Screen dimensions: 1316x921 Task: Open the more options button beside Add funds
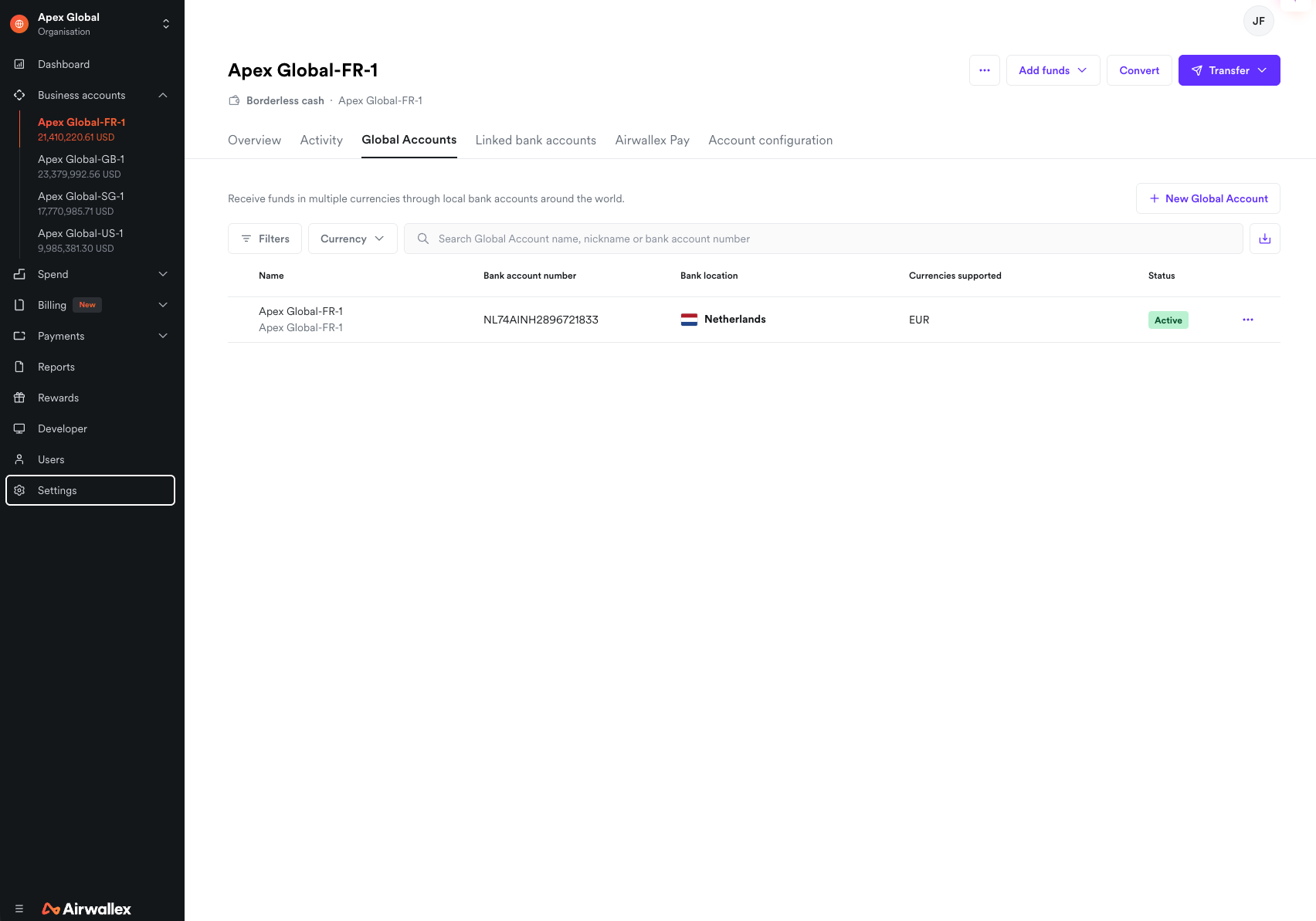(x=985, y=70)
